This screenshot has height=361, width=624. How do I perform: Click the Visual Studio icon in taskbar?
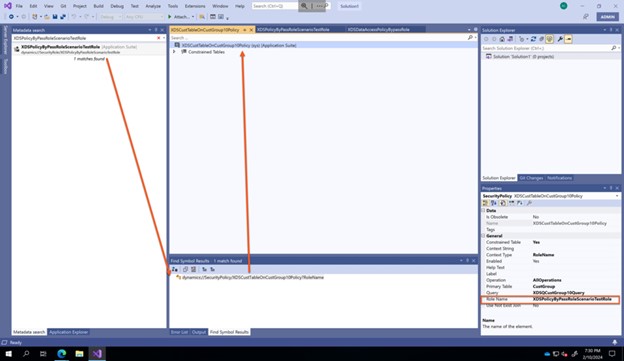coord(97,353)
